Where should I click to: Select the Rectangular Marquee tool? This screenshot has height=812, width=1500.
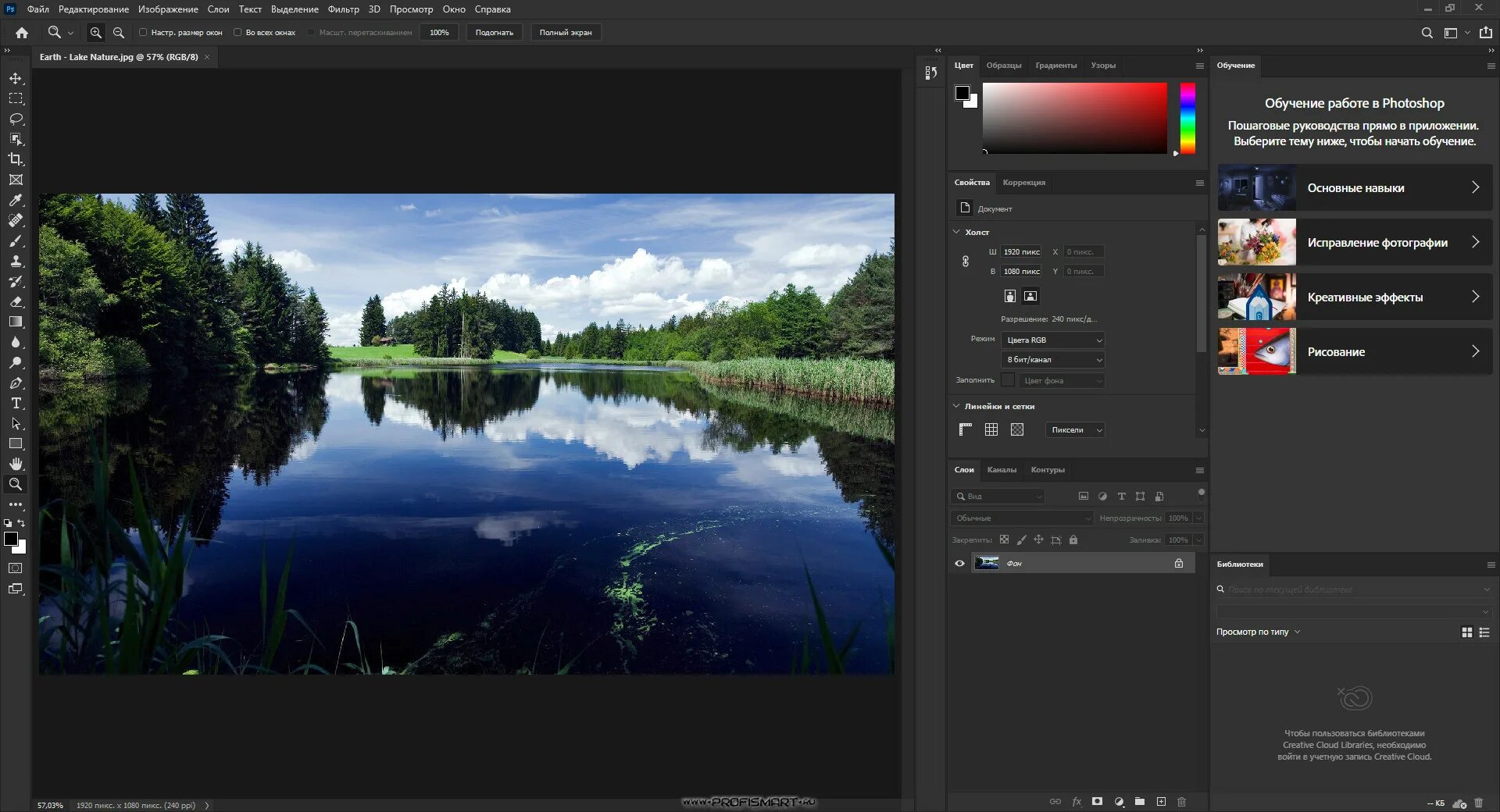[16, 98]
